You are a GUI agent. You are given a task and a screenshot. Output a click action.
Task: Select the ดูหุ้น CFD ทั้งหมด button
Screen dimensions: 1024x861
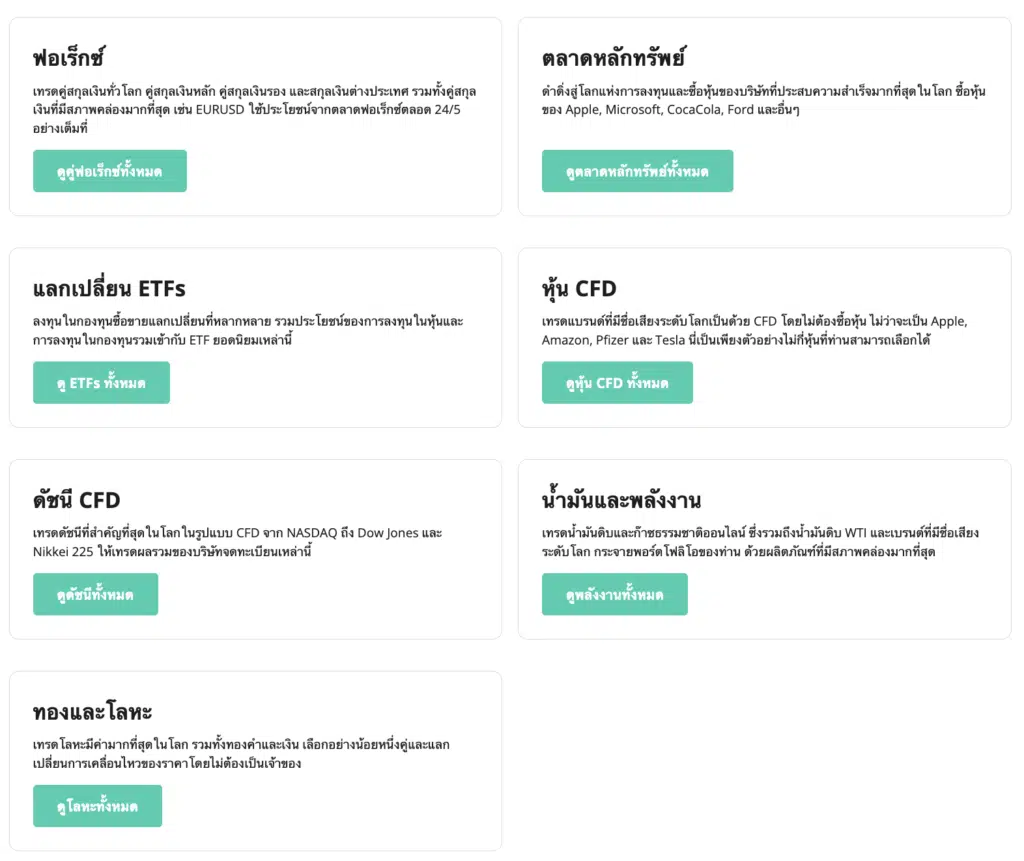(x=617, y=383)
